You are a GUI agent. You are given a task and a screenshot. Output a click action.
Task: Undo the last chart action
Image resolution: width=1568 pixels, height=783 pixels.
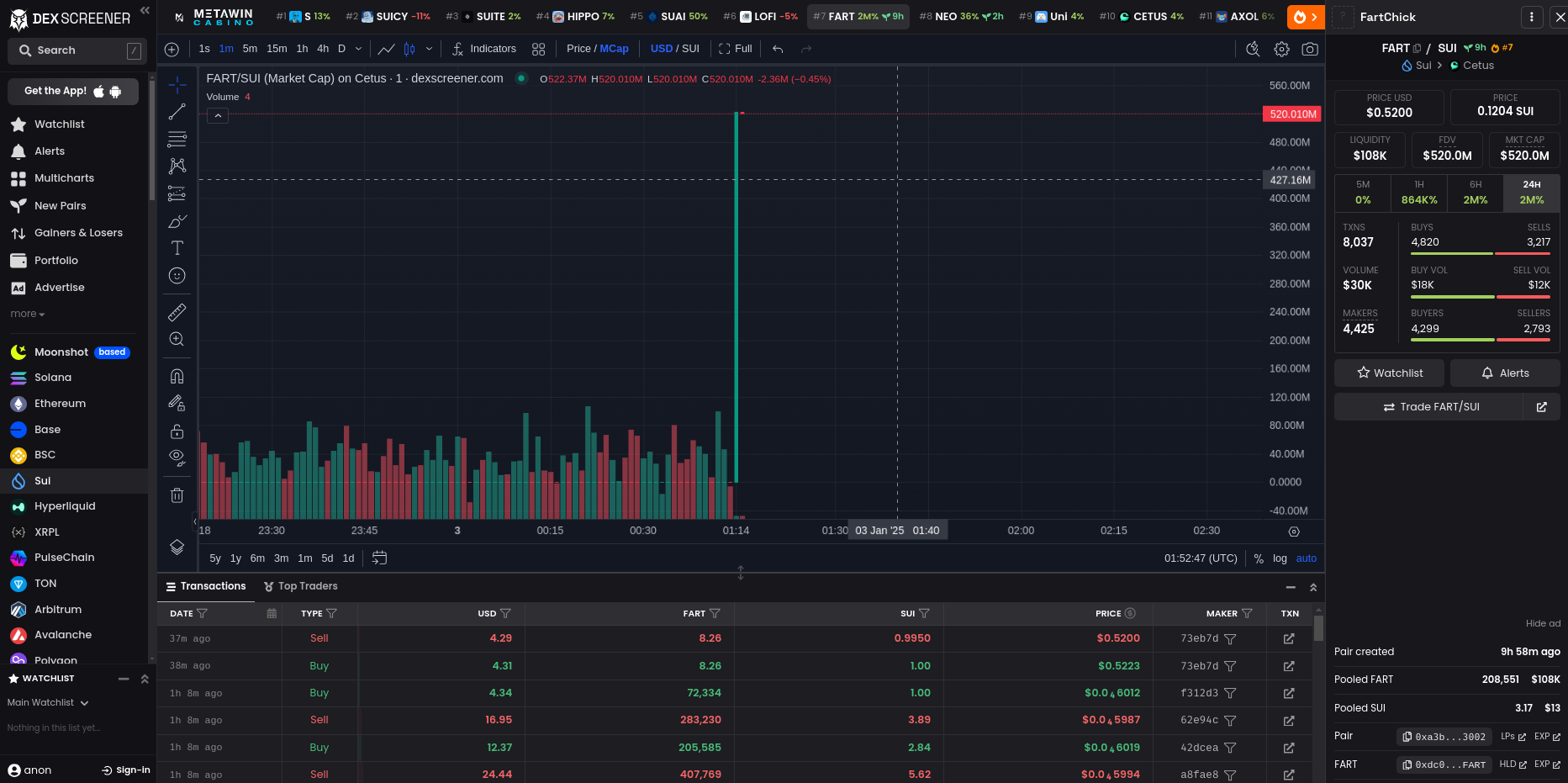778,49
